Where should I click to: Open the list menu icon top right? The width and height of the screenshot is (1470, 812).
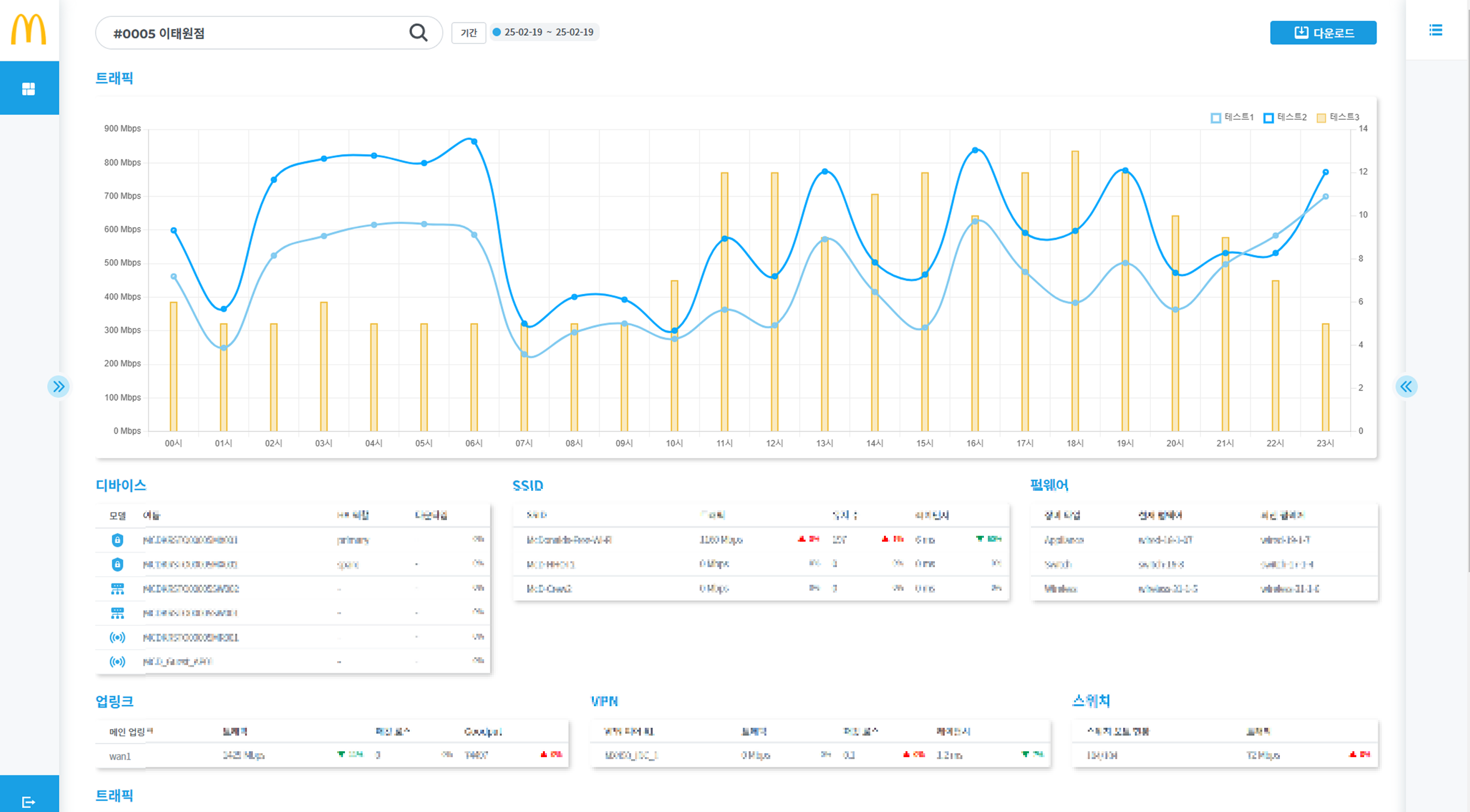click(x=1435, y=30)
